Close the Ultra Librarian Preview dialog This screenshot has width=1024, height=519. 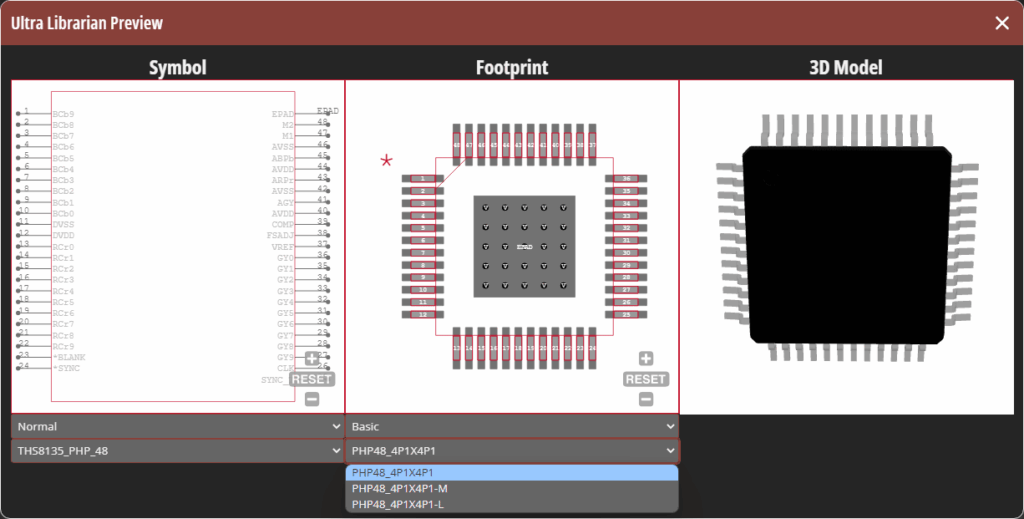point(1002,24)
